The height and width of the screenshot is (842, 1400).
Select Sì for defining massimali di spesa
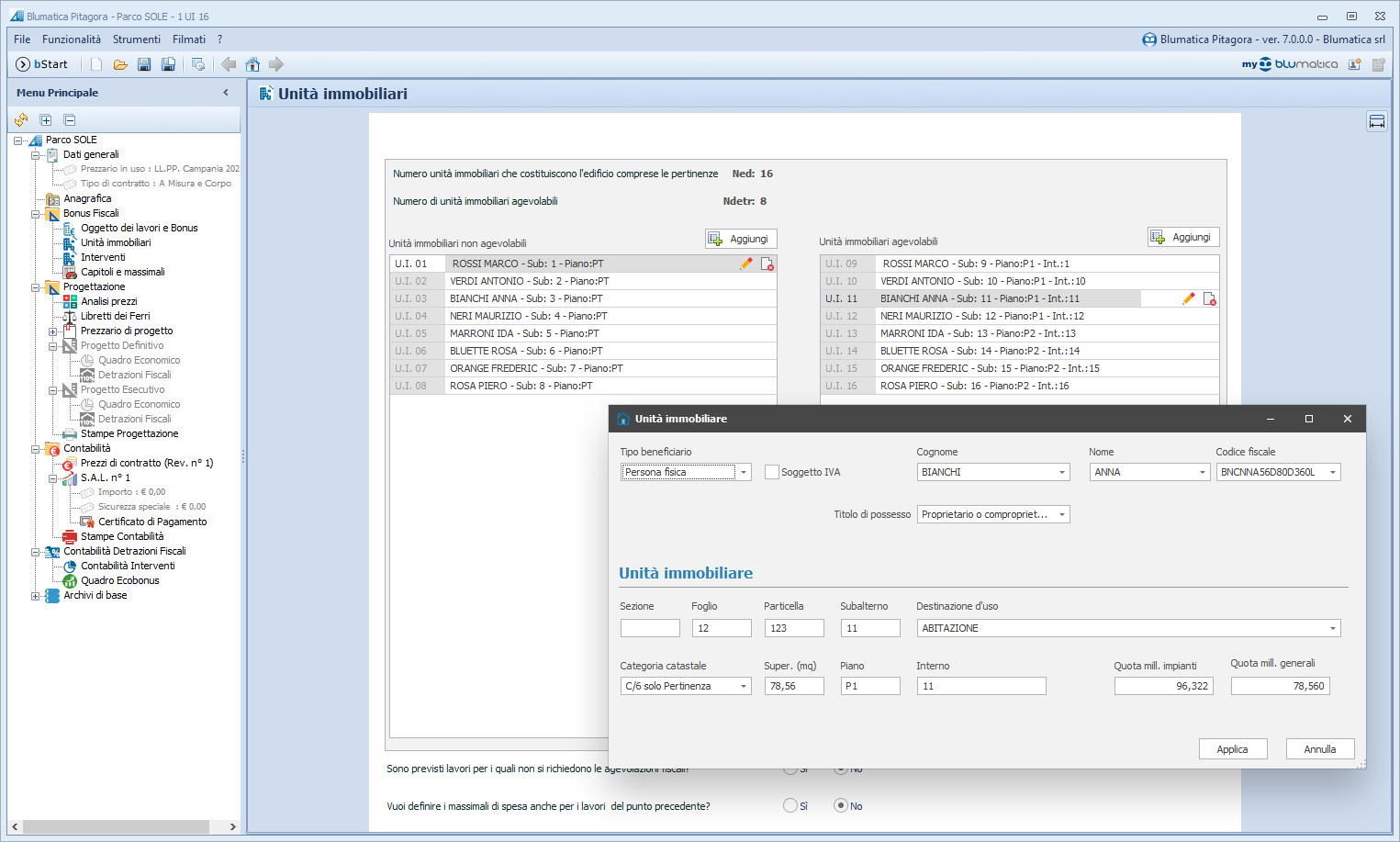(x=790, y=805)
